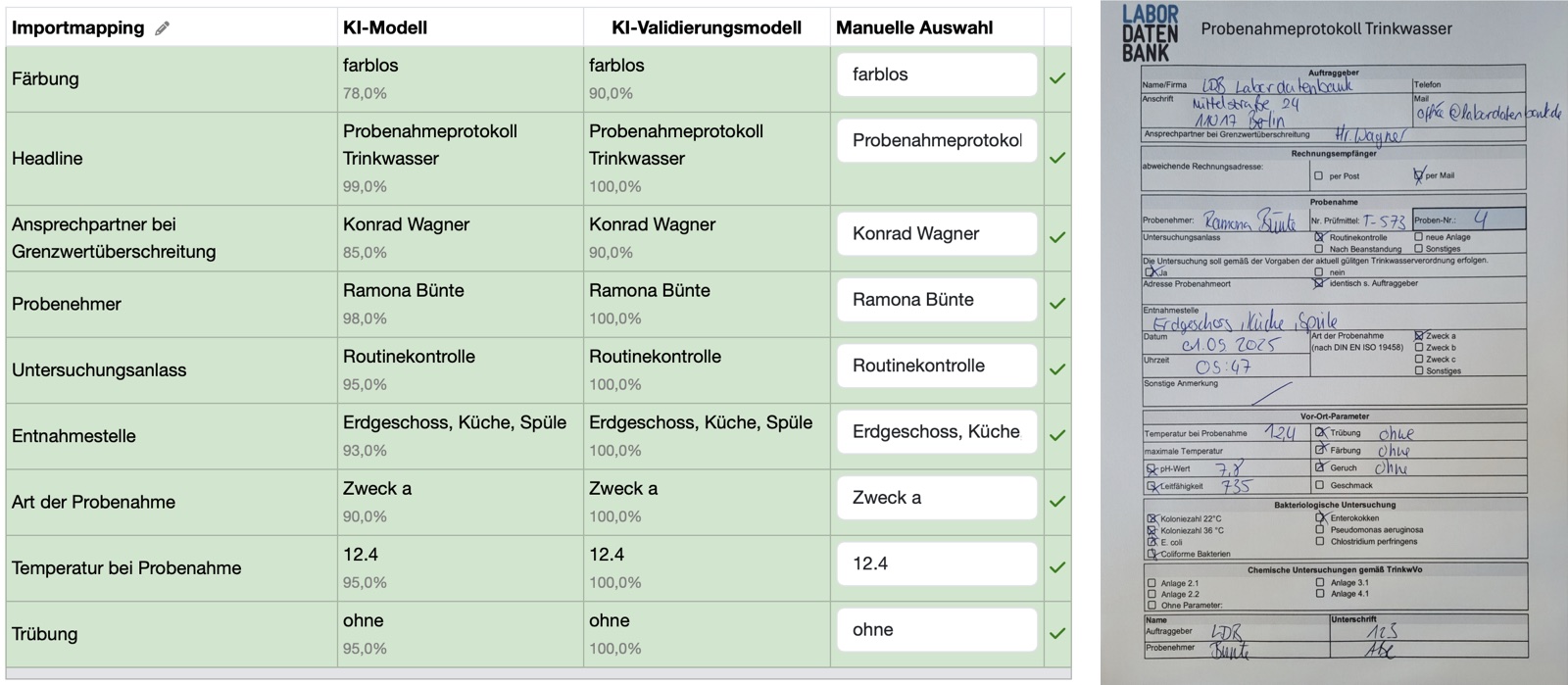Edit the Färbung manual selection field
Screen dimensions: 1568x685
tap(936, 74)
